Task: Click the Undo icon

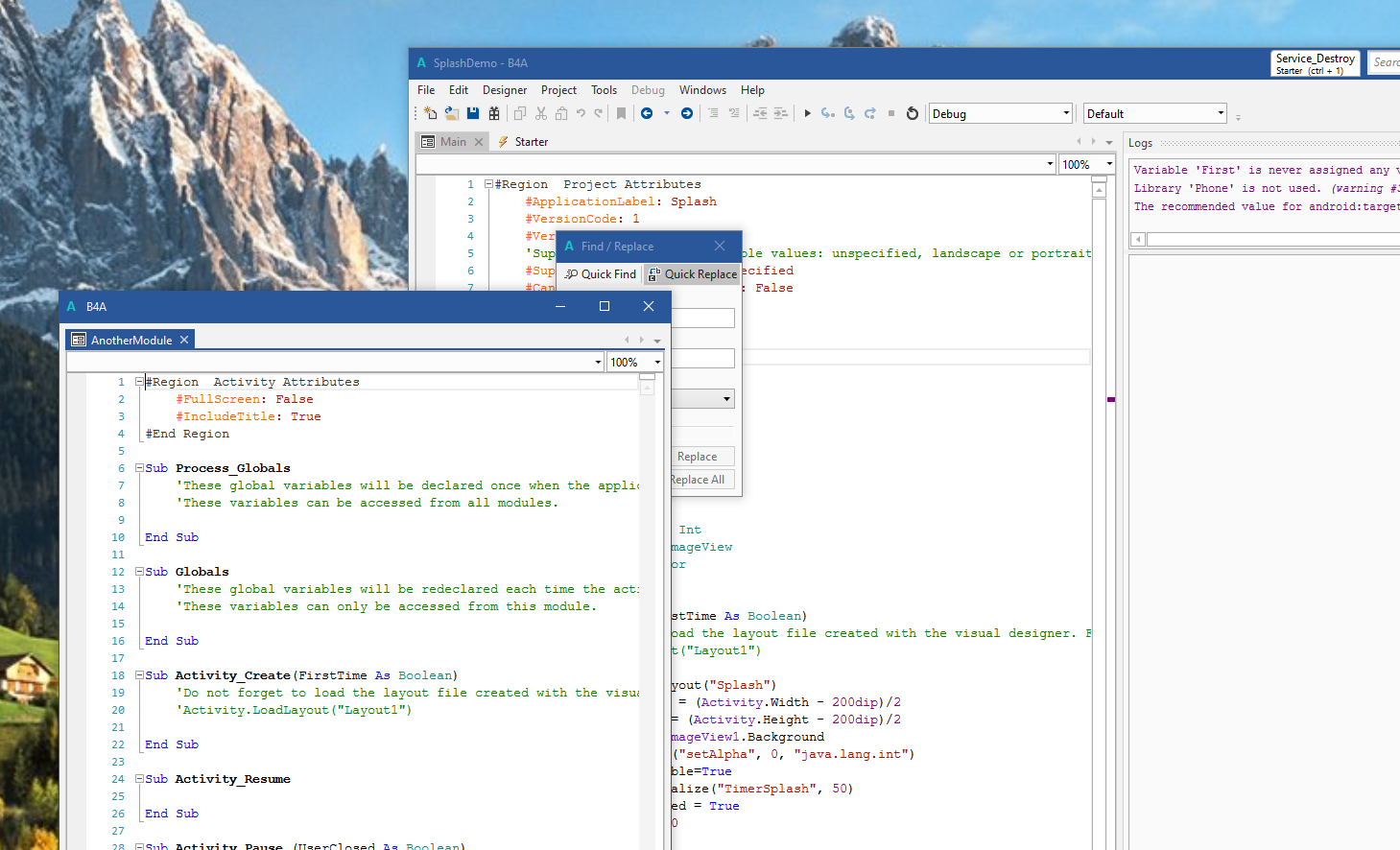Action: 580,113
